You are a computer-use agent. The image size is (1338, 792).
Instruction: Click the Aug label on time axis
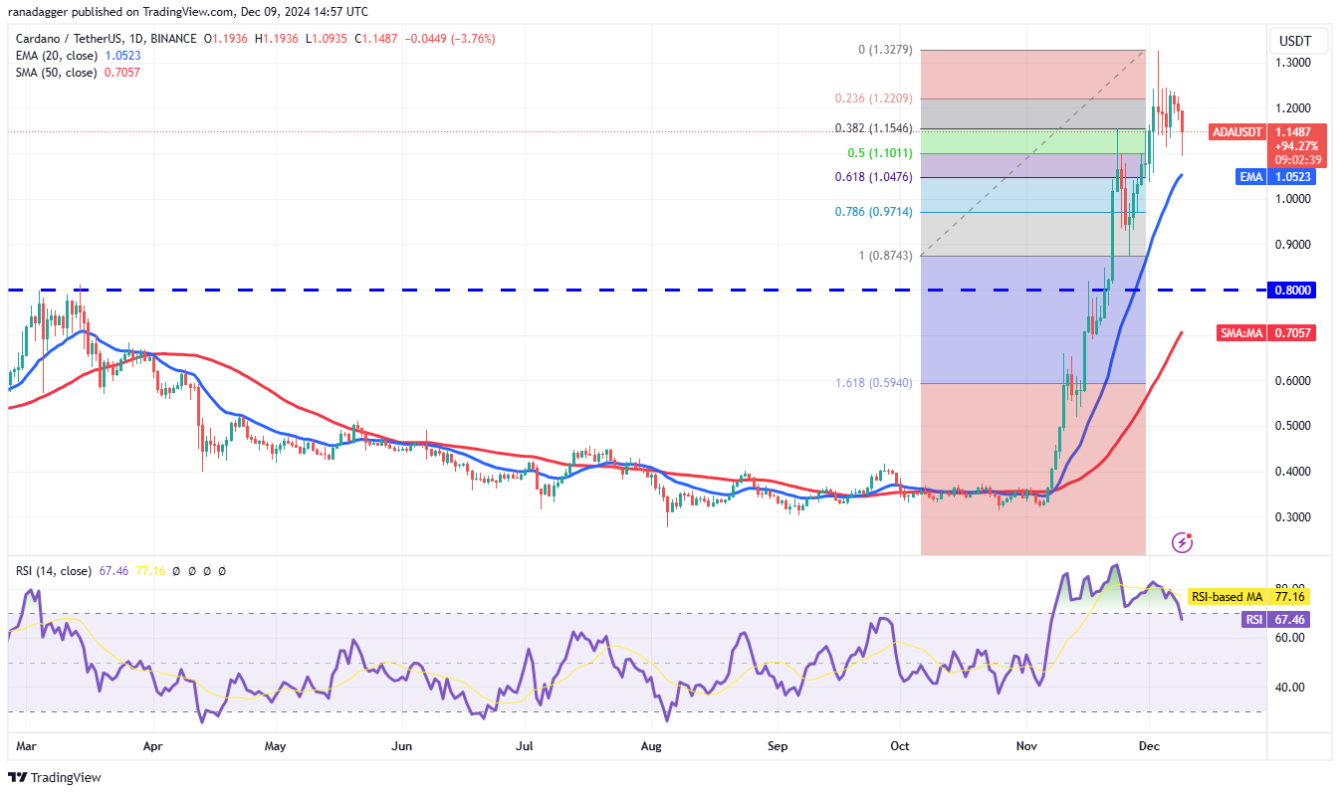(x=650, y=745)
